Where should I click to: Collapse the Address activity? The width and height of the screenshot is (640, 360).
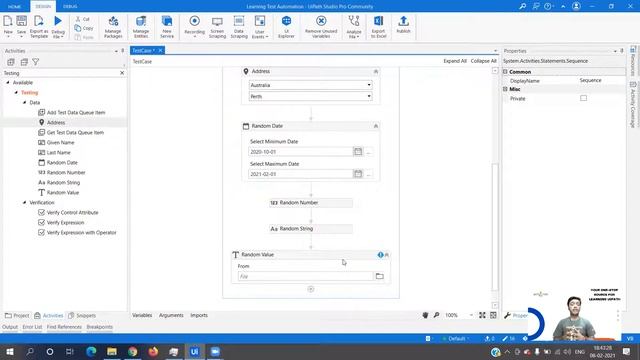[x=376, y=71]
